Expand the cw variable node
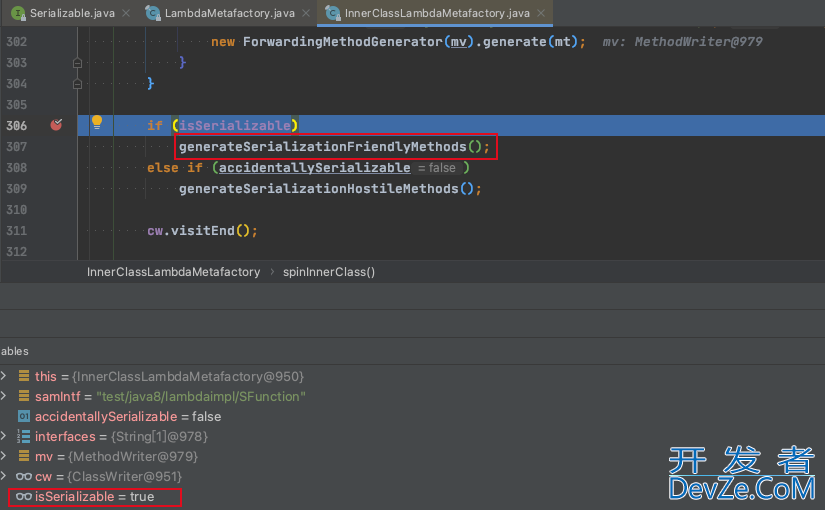 point(4,476)
